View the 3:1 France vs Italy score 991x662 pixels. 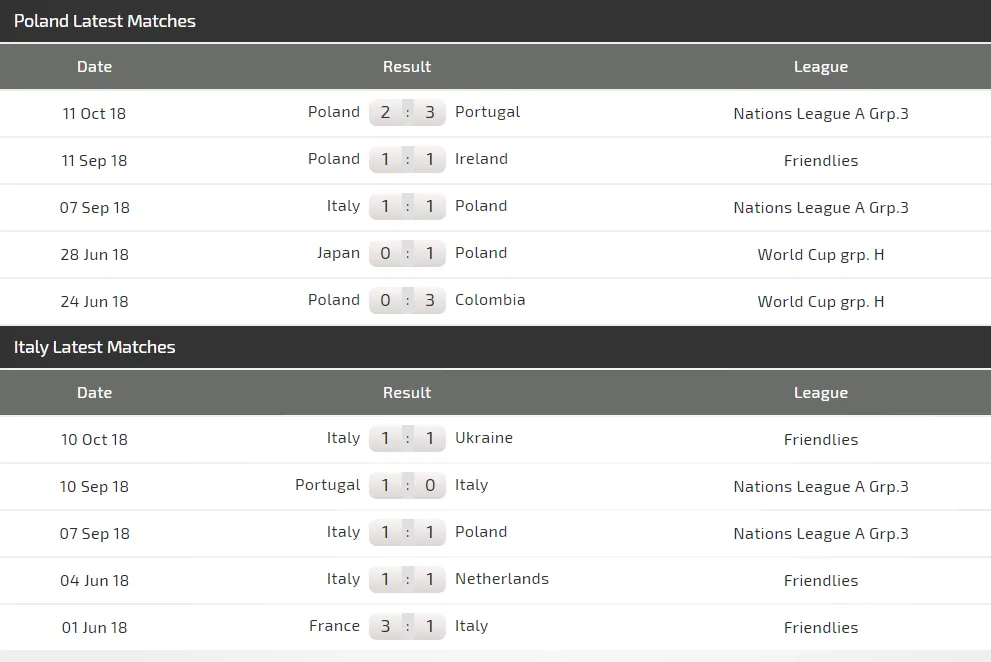pyautogui.click(x=407, y=626)
